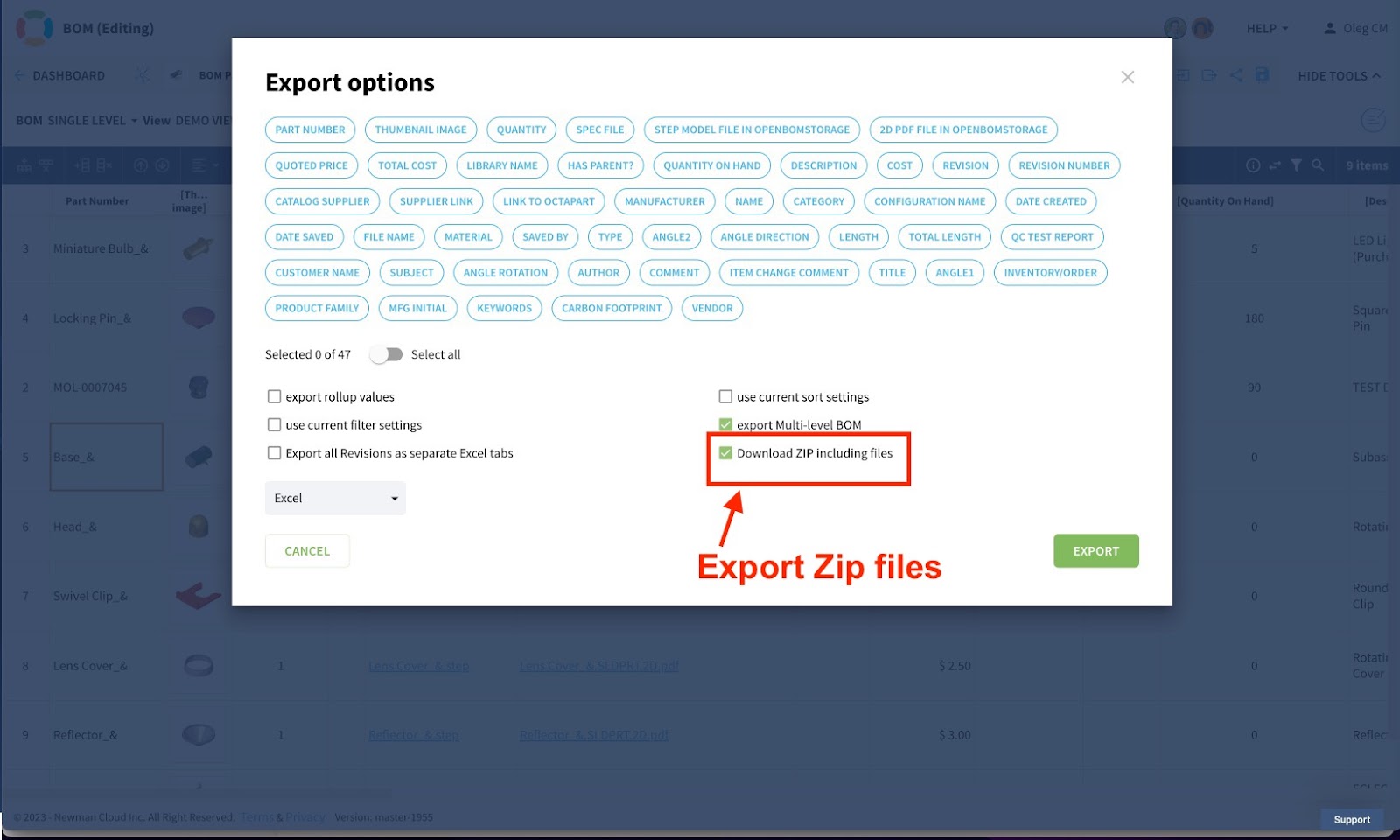Click the user profile icon beside Oleg CM
The width and height of the screenshot is (1400, 840).
click(1331, 28)
